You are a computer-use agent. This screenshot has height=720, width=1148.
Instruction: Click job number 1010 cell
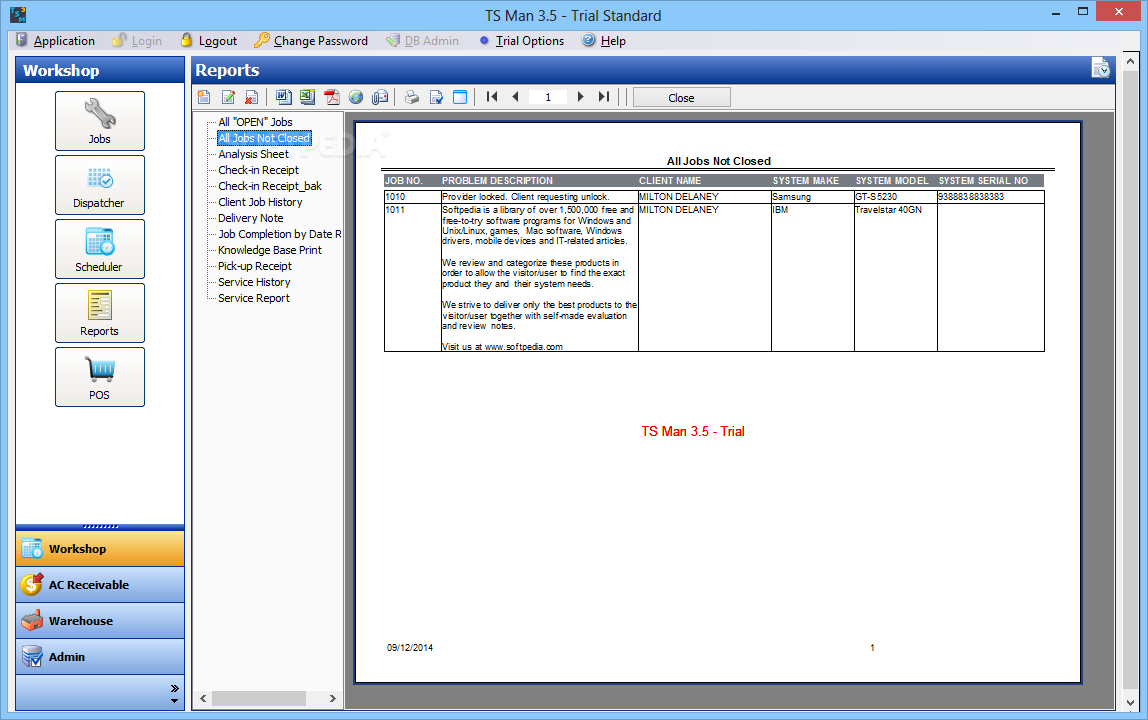click(x=412, y=197)
